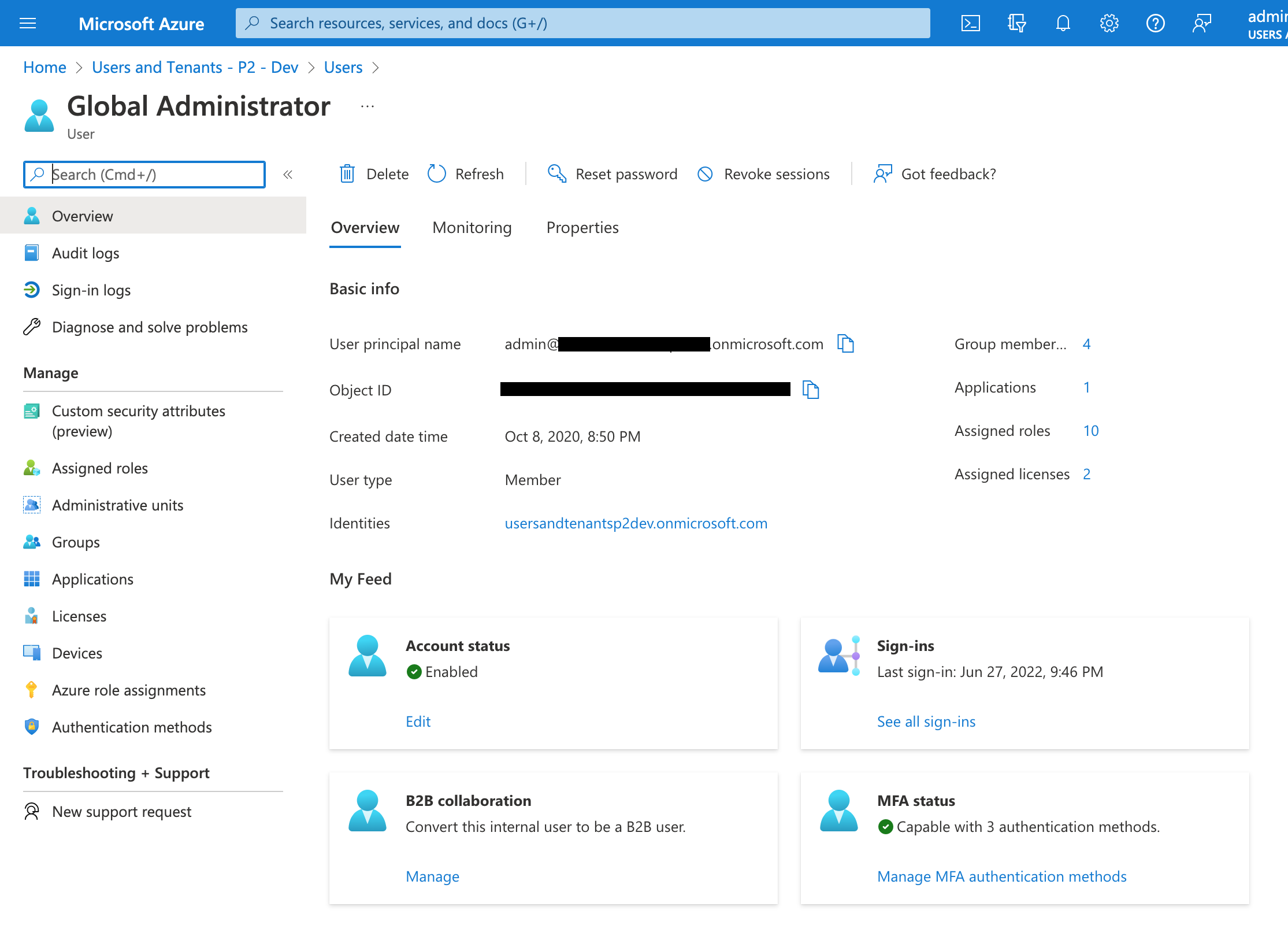Open the admin account menu
Screen dimensions: 1288x925
tap(1267, 24)
